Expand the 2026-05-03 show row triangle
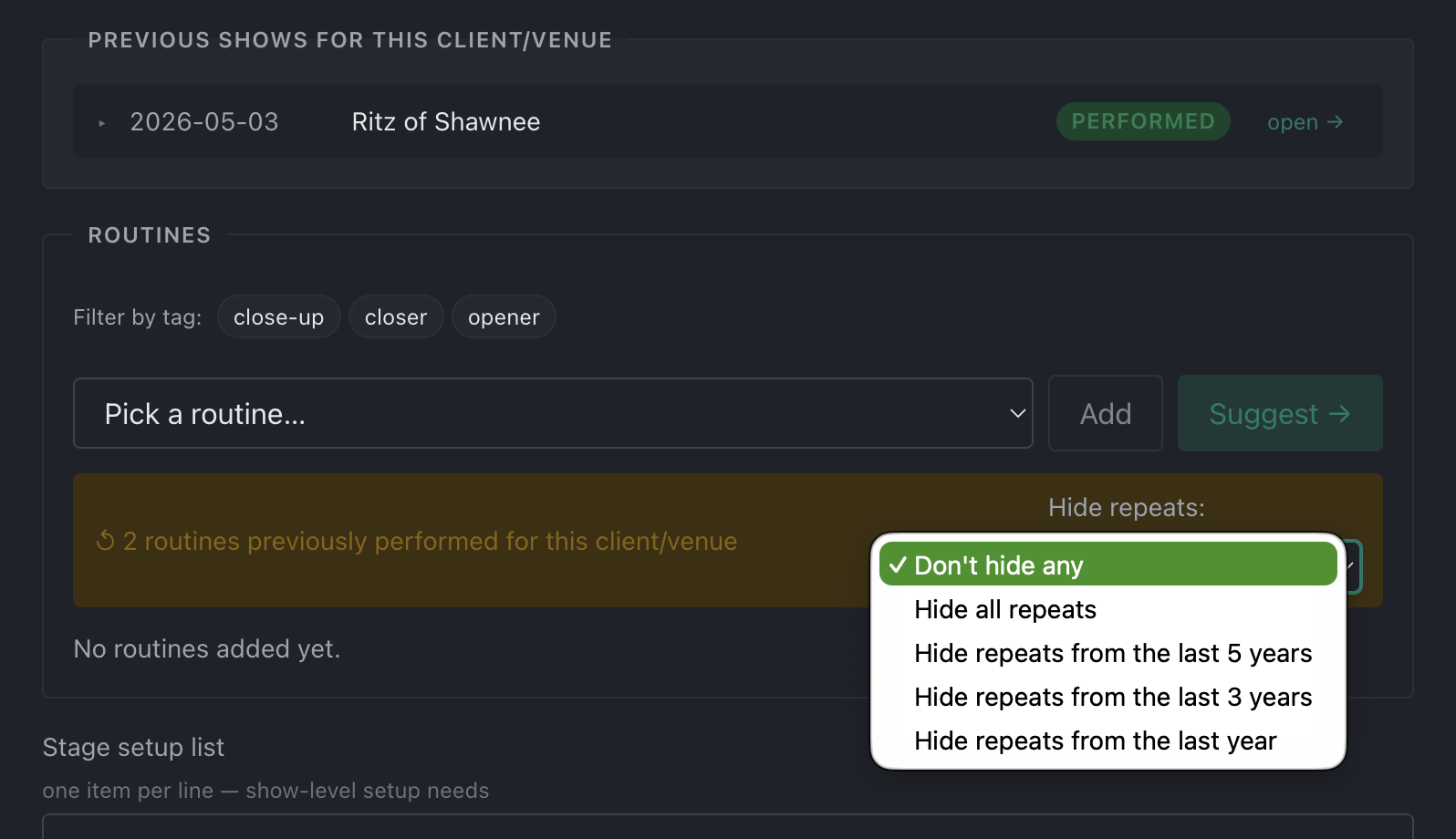Viewport: 1456px width, 839px height. click(102, 122)
